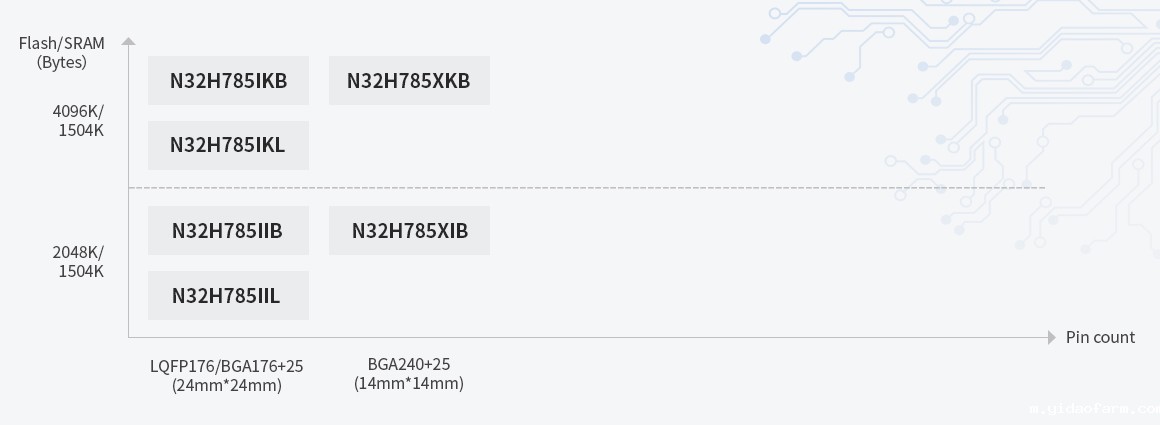This screenshot has width=1160, height=425.
Task: Click the watermark text in the bottom-right corner
Action: pyautogui.click(x=1093, y=409)
